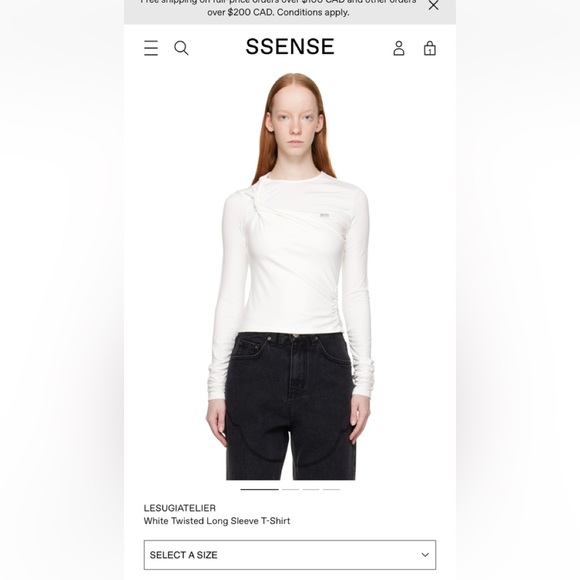The width and height of the screenshot is (580, 580).
Task: Tap the white shirt logo tag in photo
Action: (324, 215)
